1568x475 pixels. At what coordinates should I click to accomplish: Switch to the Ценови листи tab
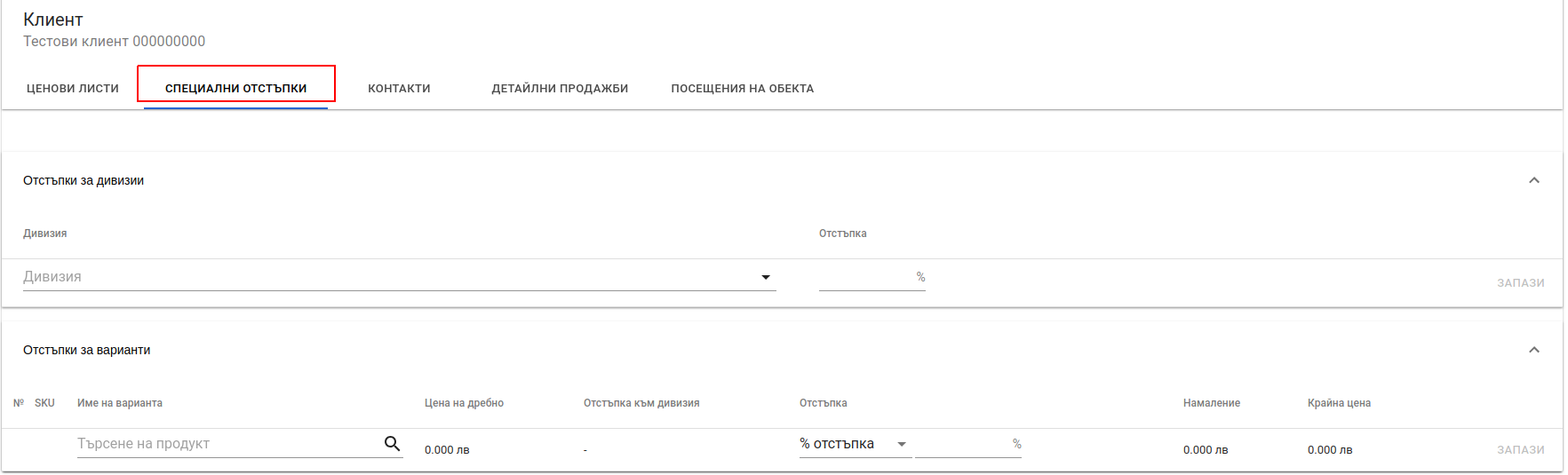[x=73, y=88]
